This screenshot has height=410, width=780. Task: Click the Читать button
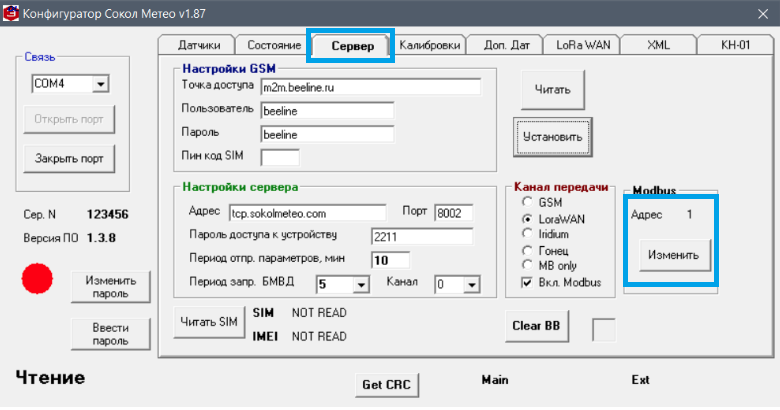point(553,90)
